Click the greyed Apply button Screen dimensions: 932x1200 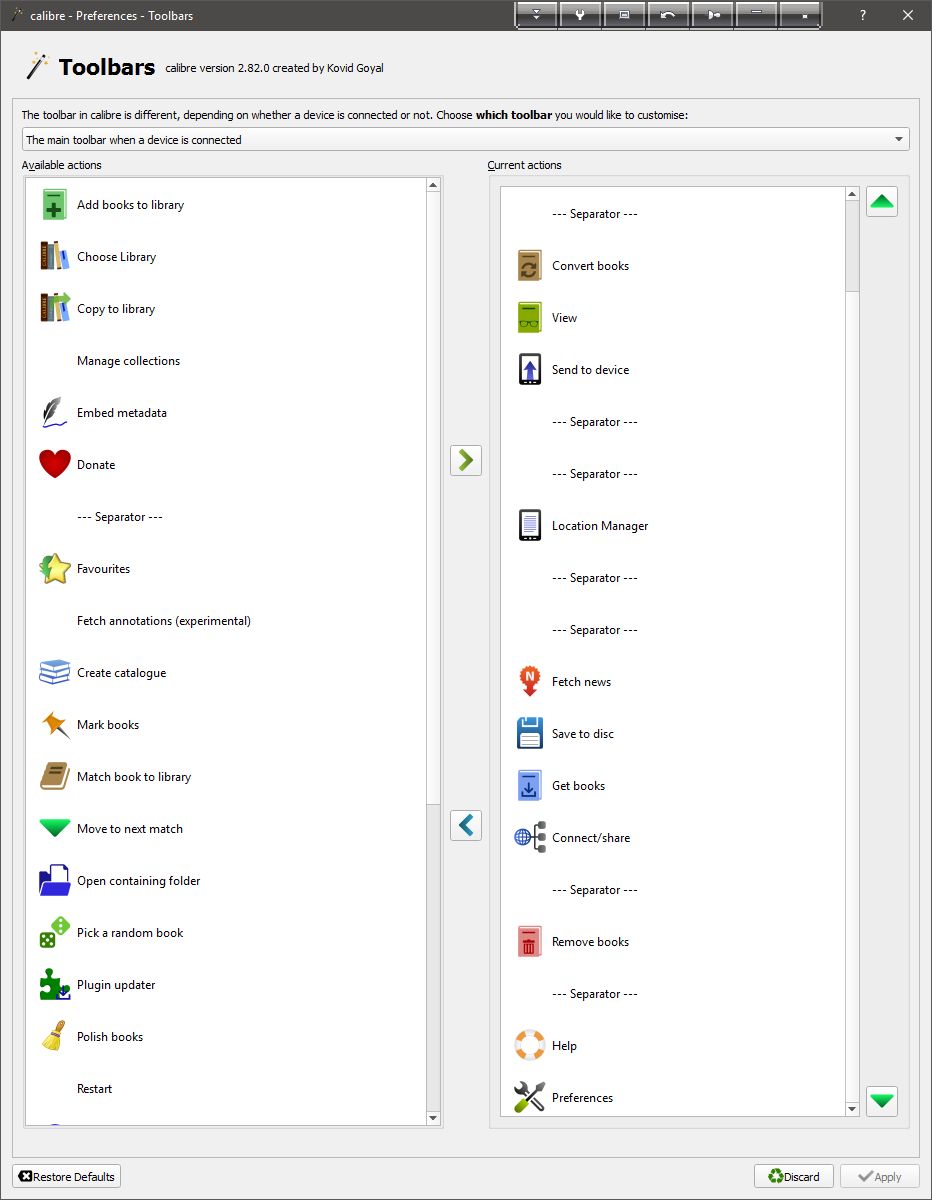880,1177
